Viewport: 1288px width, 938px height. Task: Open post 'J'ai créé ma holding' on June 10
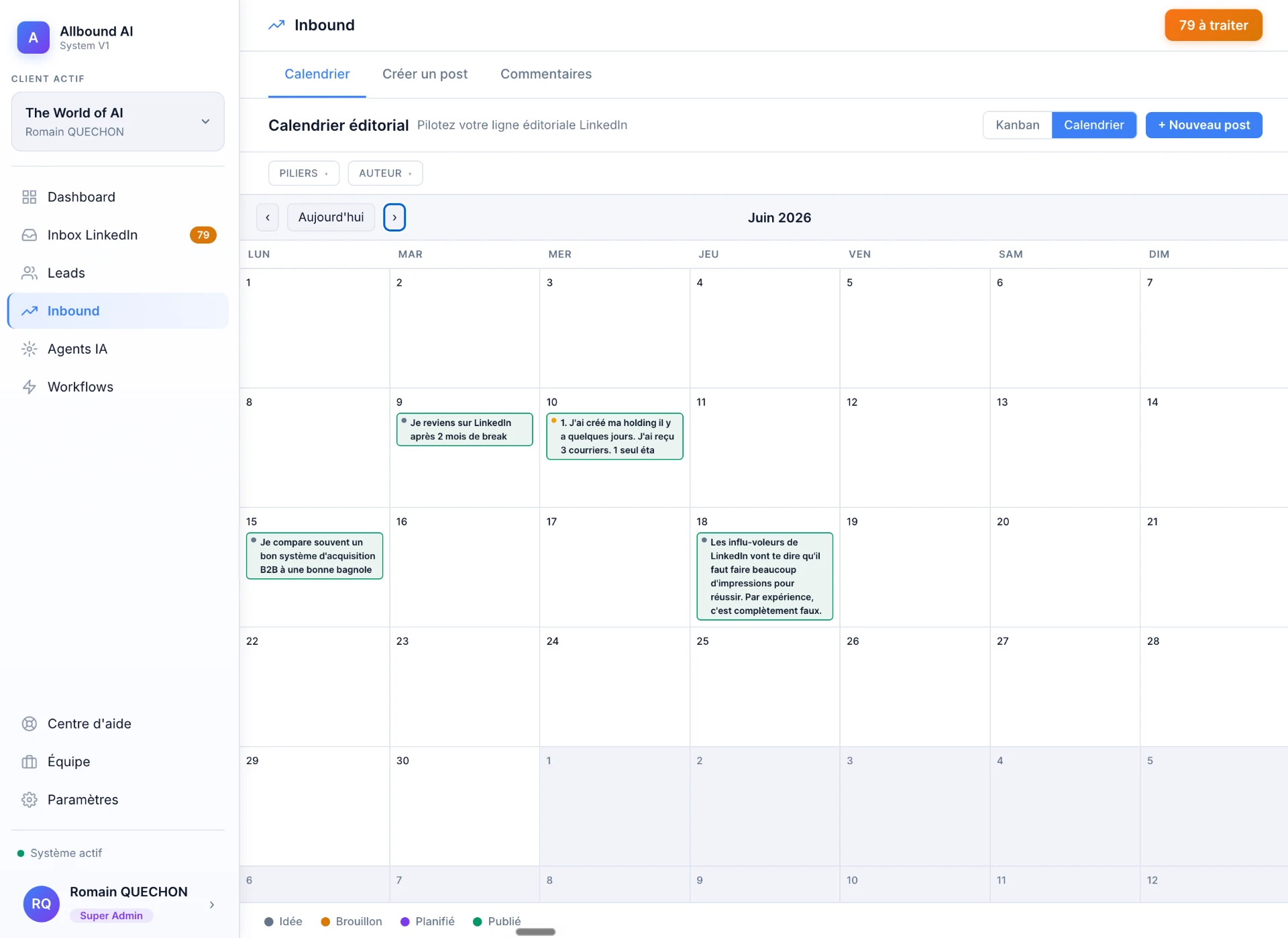click(614, 436)
